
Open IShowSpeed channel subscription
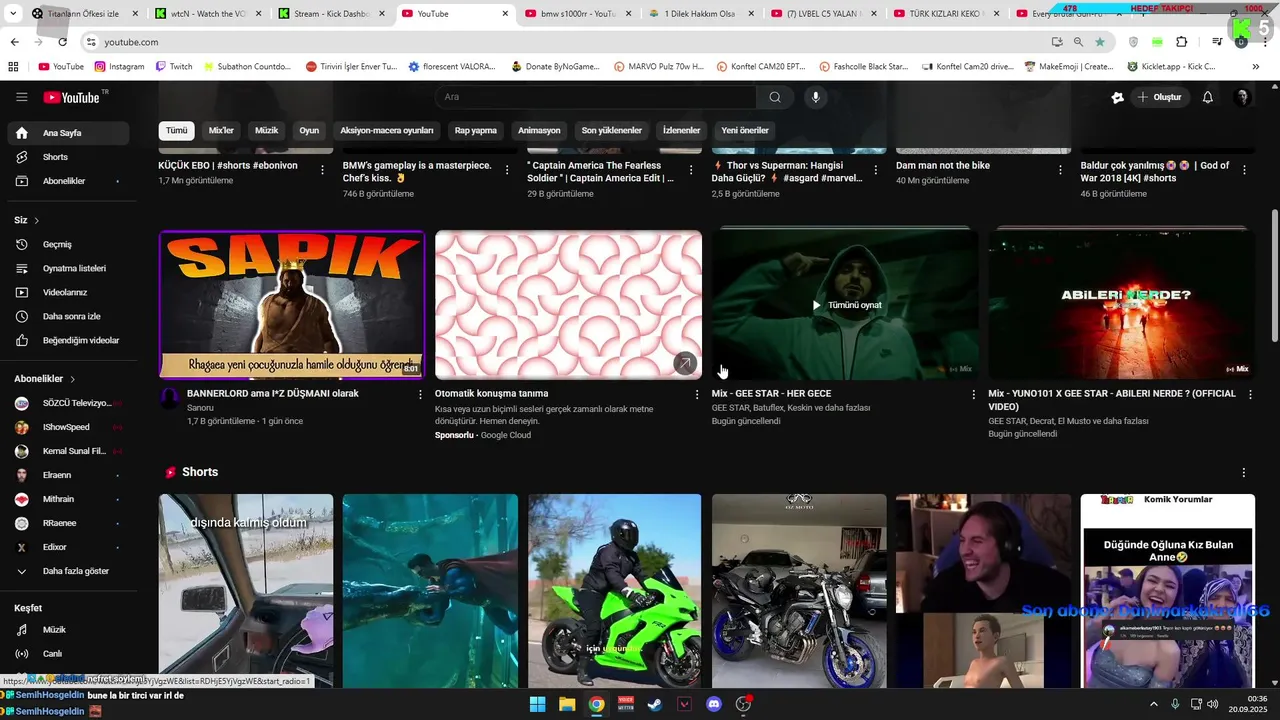tap(68, 427)
